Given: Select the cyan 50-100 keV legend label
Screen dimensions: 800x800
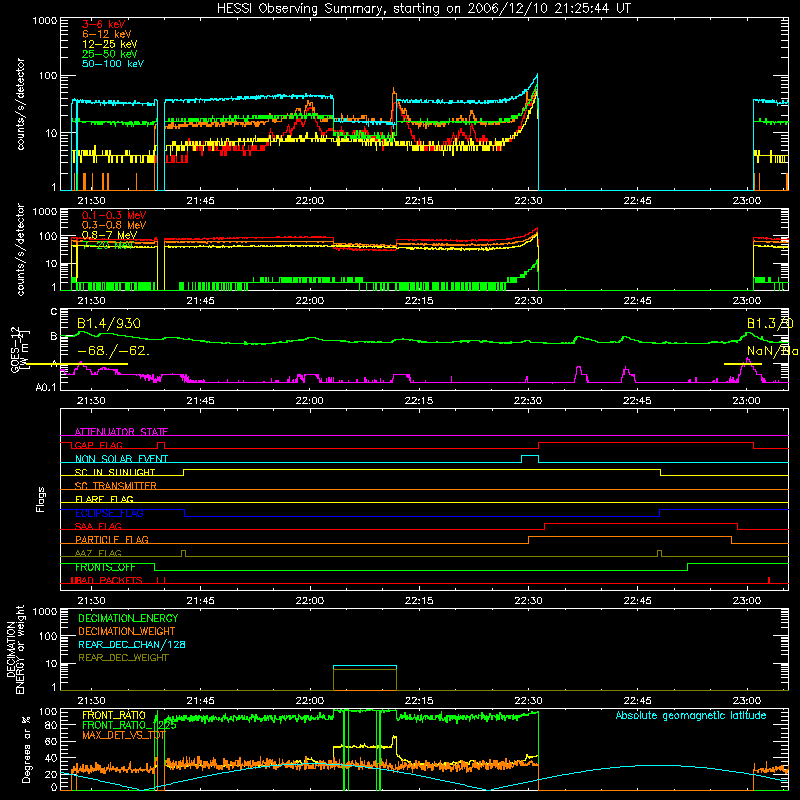Looking at the screenshot, I should 112,64.
